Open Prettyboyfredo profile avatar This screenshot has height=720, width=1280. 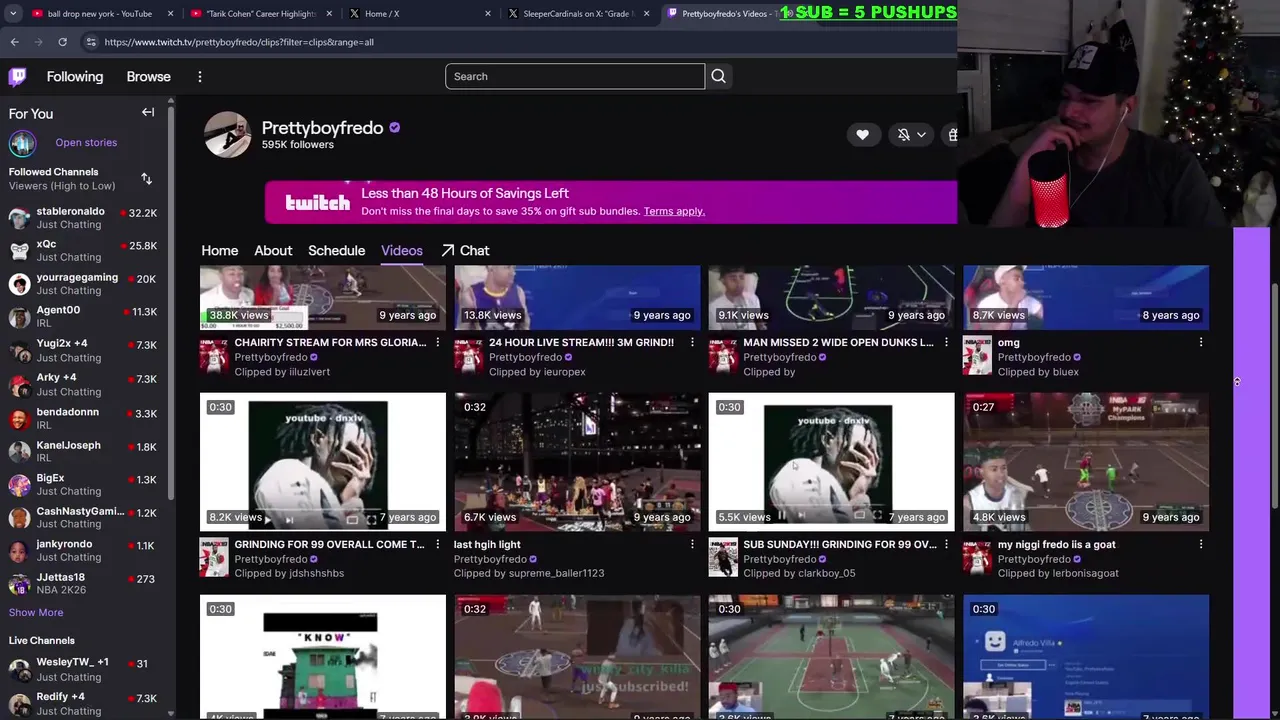click(228, 135)
